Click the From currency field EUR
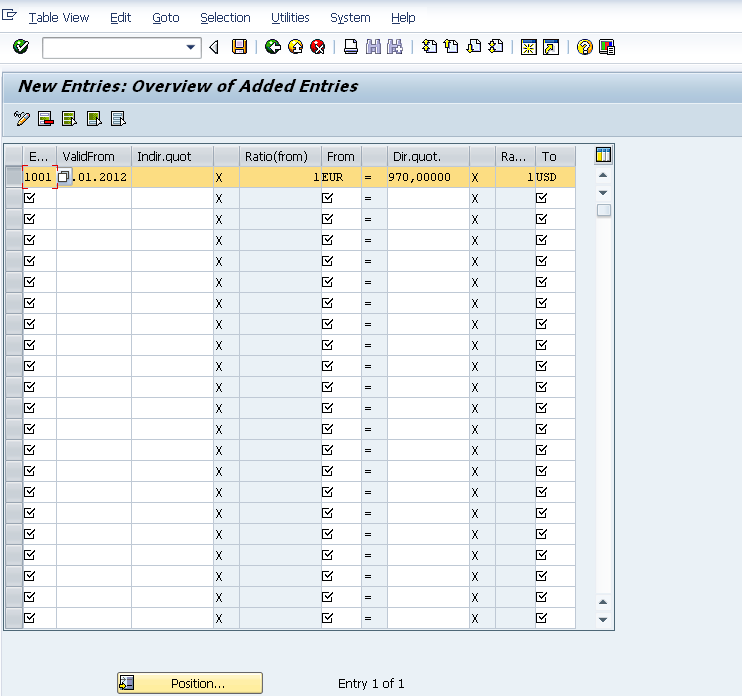Viewport: 742px width, 696px height. pos(341,177)
